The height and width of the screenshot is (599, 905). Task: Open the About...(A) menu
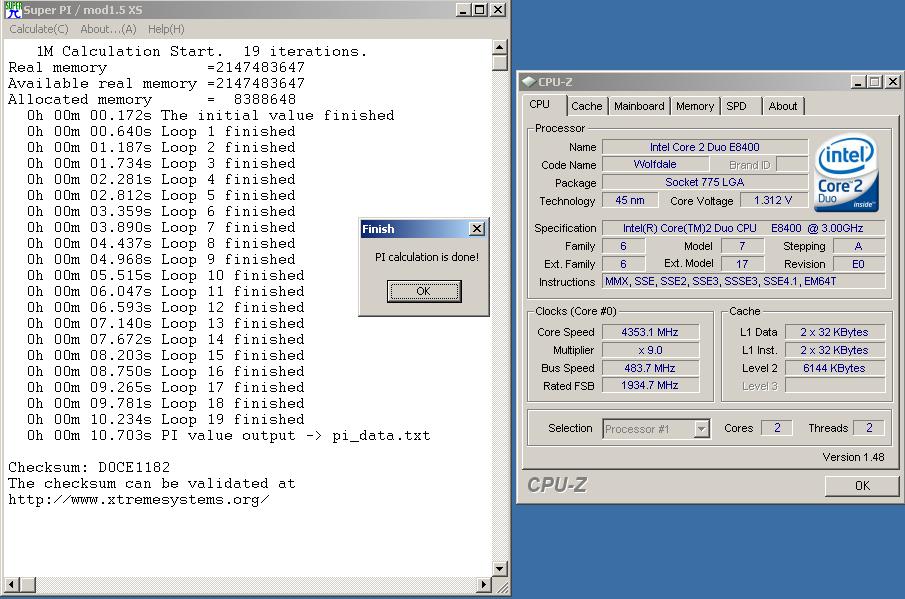click(x=109, y=29)
